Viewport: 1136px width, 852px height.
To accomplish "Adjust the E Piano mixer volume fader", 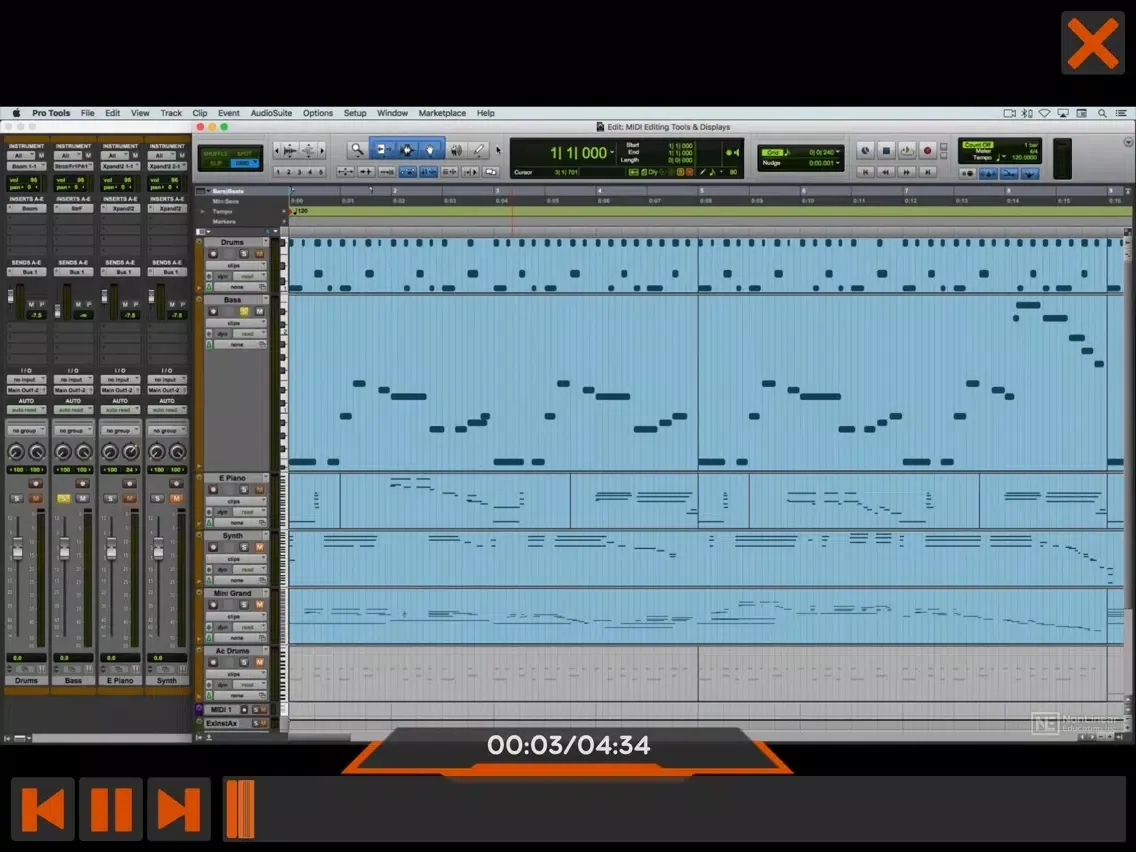I will [111, 550].
